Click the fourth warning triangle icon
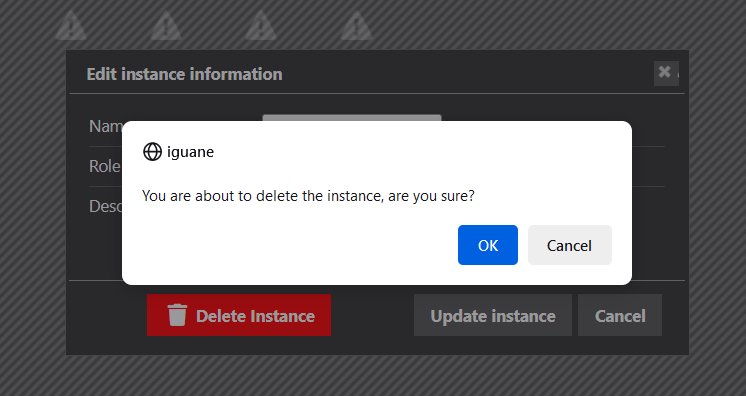Screen dimensions: 746x396 tap(356, 26)
